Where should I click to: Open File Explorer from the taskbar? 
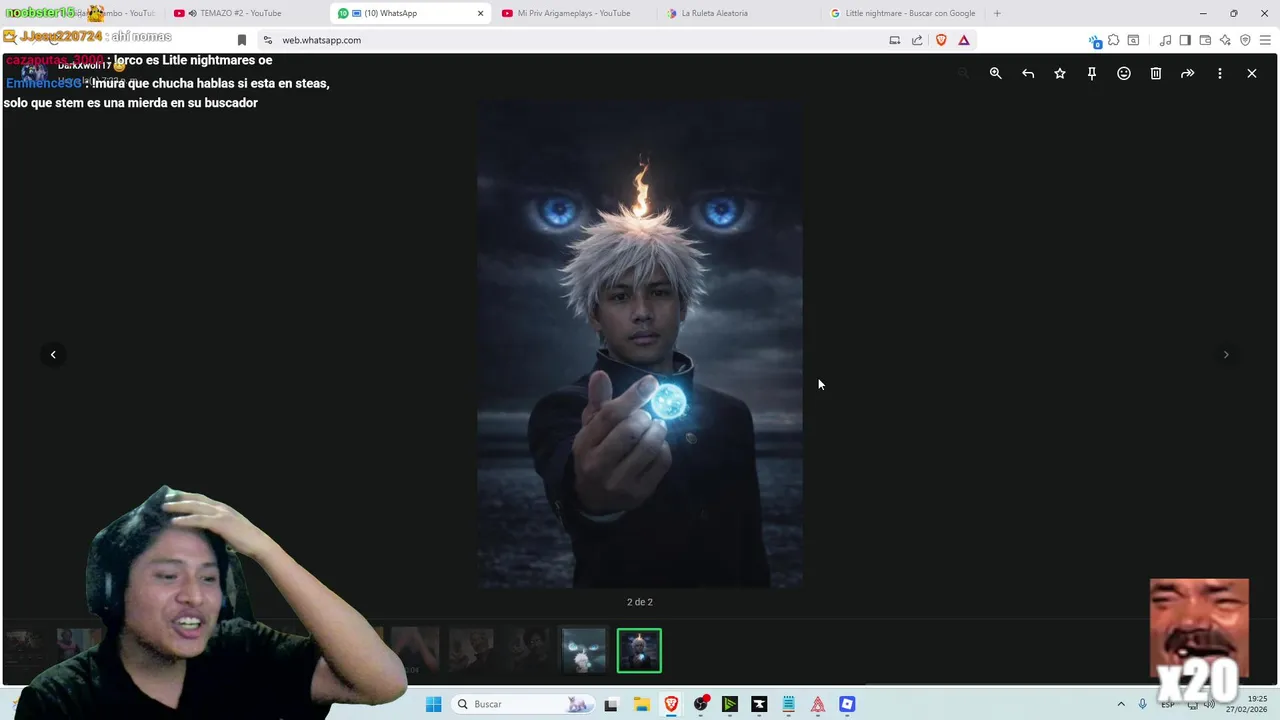(641, 704)
